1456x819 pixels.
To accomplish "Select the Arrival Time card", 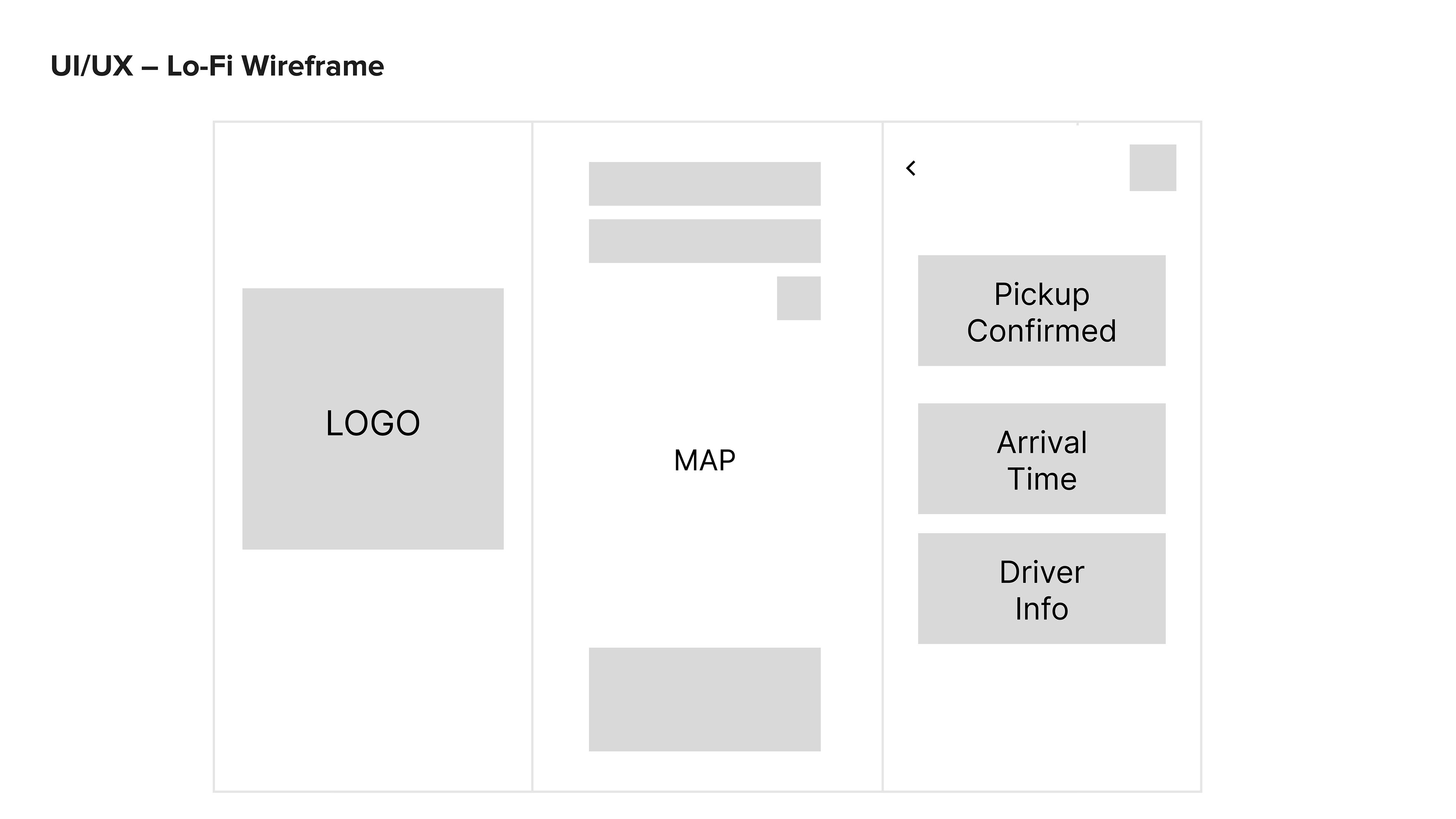I will 1042,458.
